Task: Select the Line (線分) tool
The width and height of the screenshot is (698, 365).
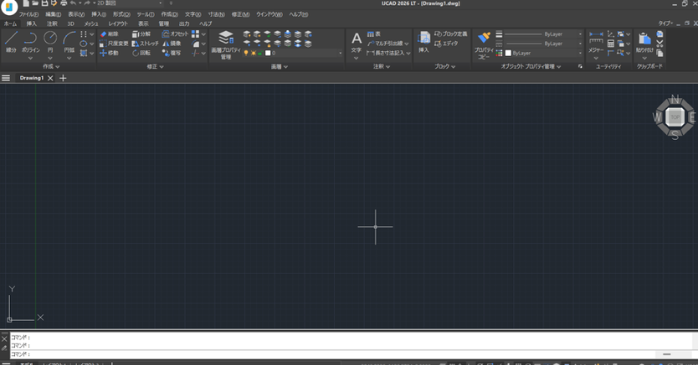Action: point(11,42)
